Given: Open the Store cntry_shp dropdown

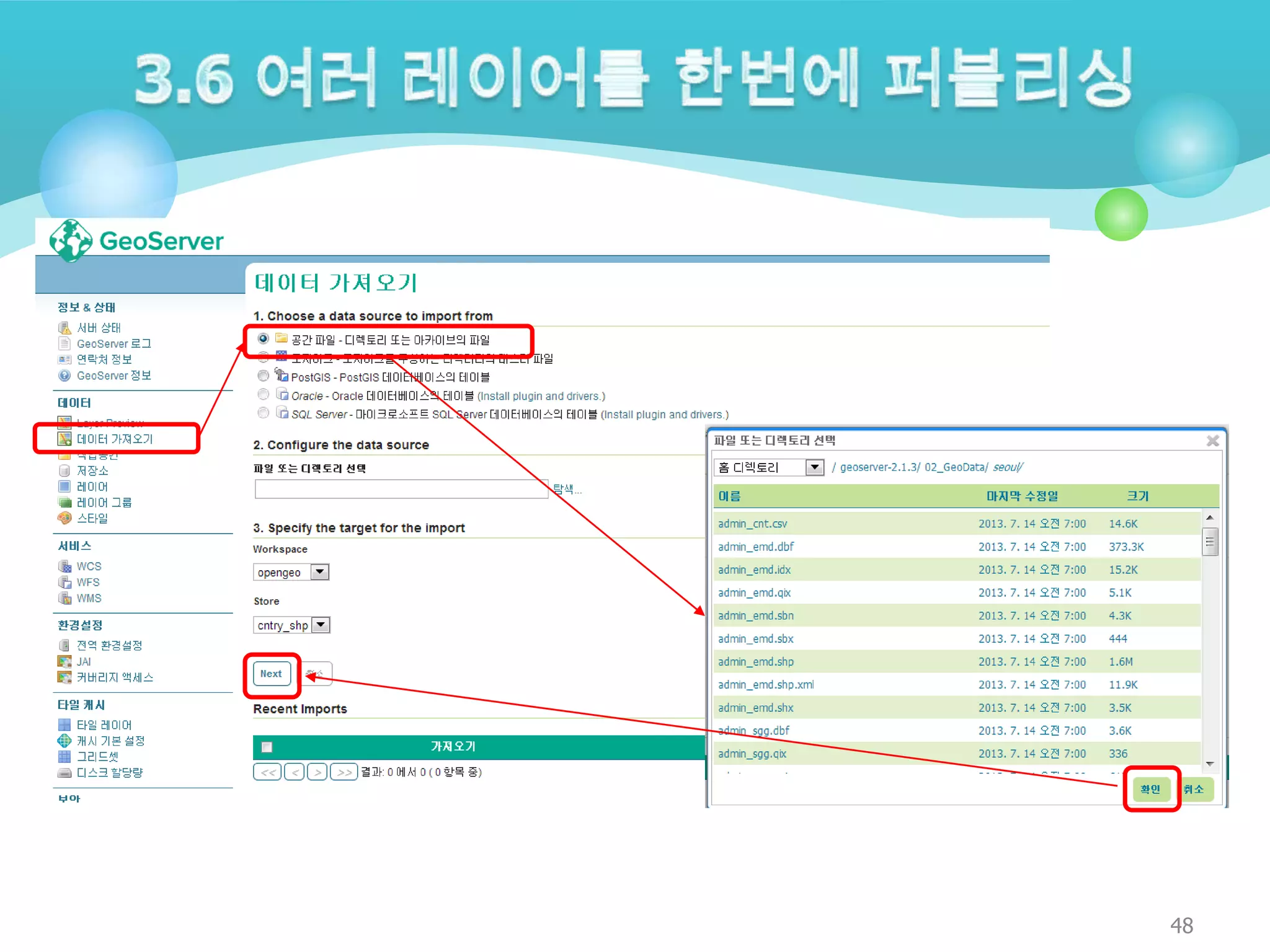Looking at the screenshot, I should click(321, 625).
